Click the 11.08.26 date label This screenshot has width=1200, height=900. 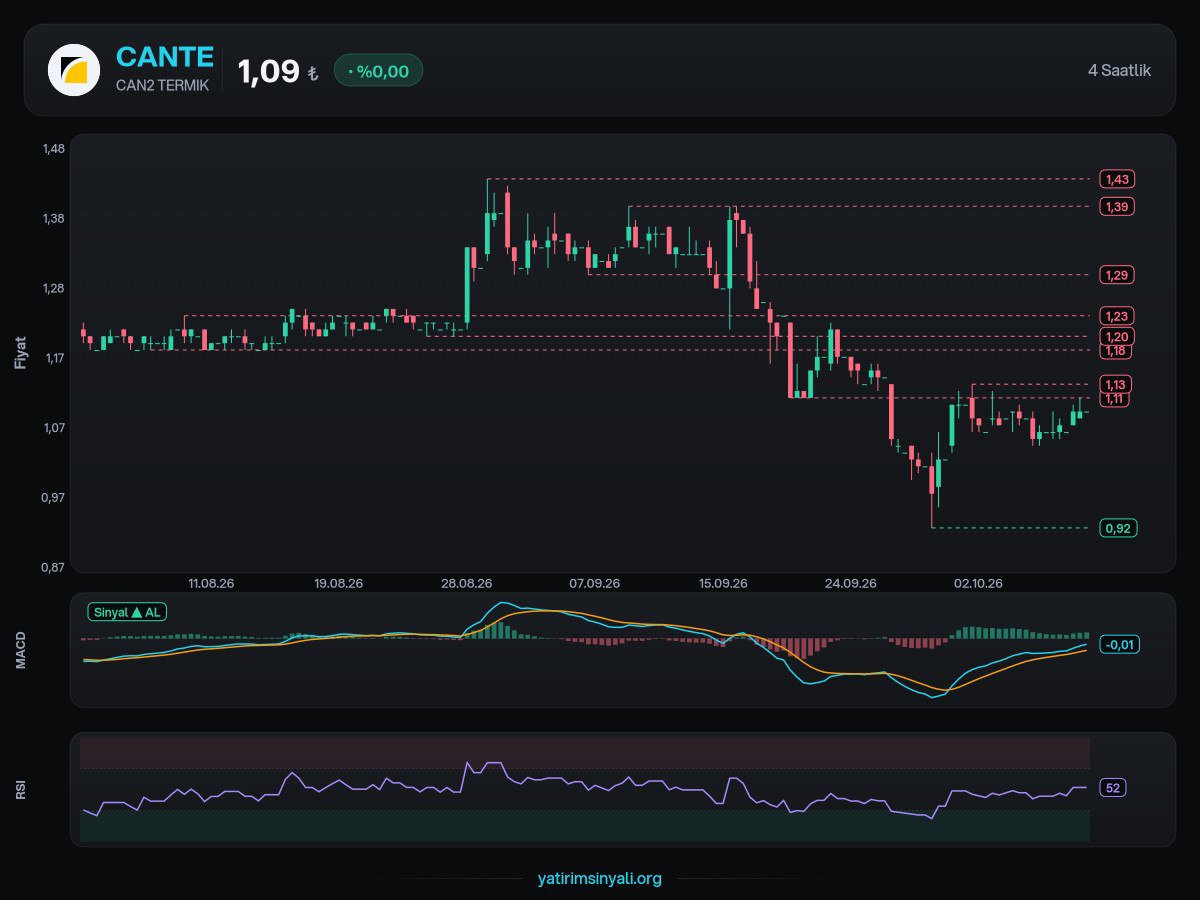(211, 583)
